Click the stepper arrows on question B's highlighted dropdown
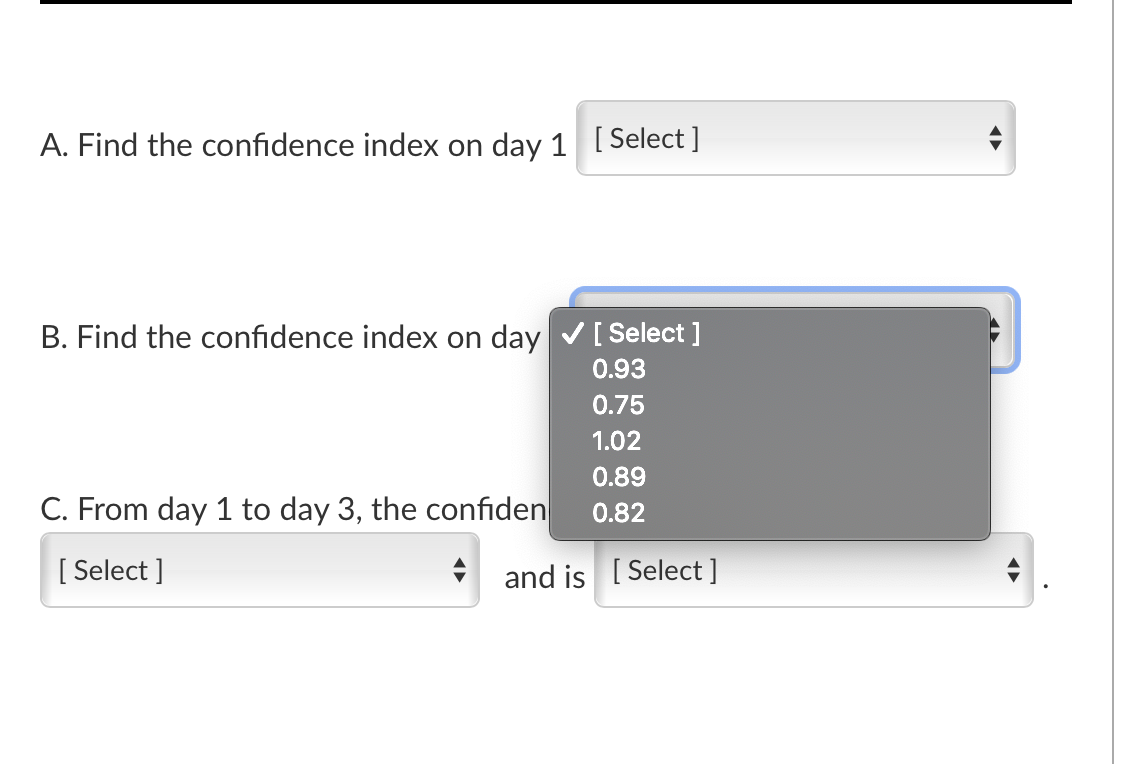The height and width of the screenshot is (764, 1144). click(x=994, y=330)
